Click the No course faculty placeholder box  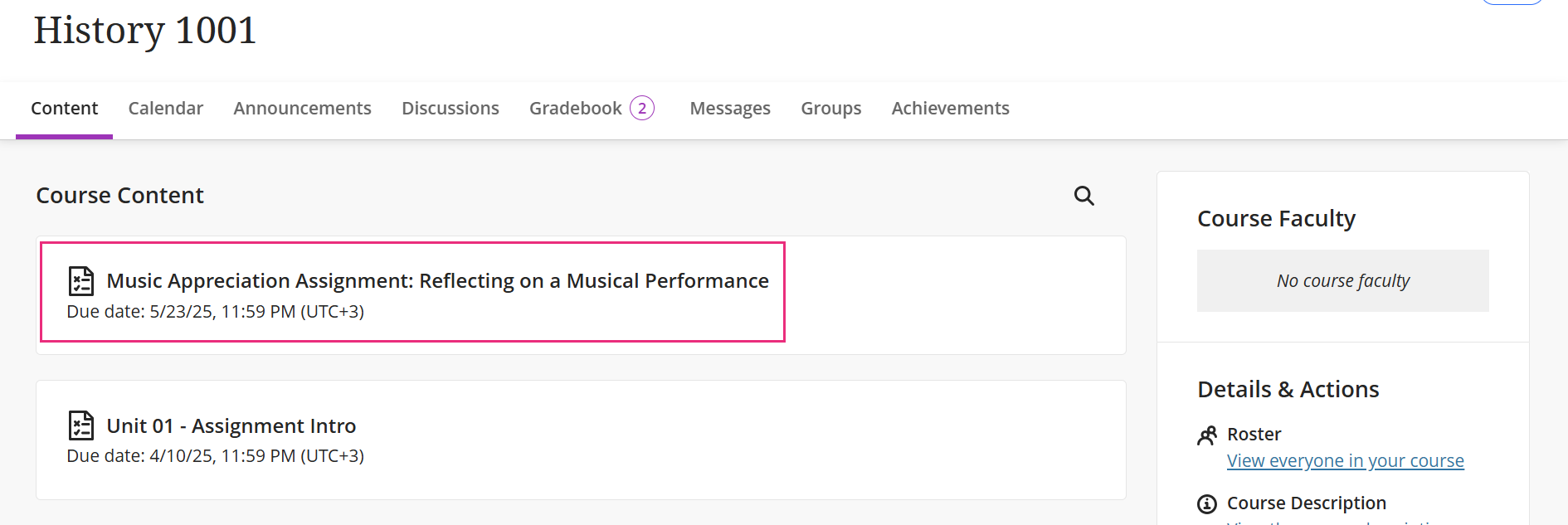point(1342,281)
